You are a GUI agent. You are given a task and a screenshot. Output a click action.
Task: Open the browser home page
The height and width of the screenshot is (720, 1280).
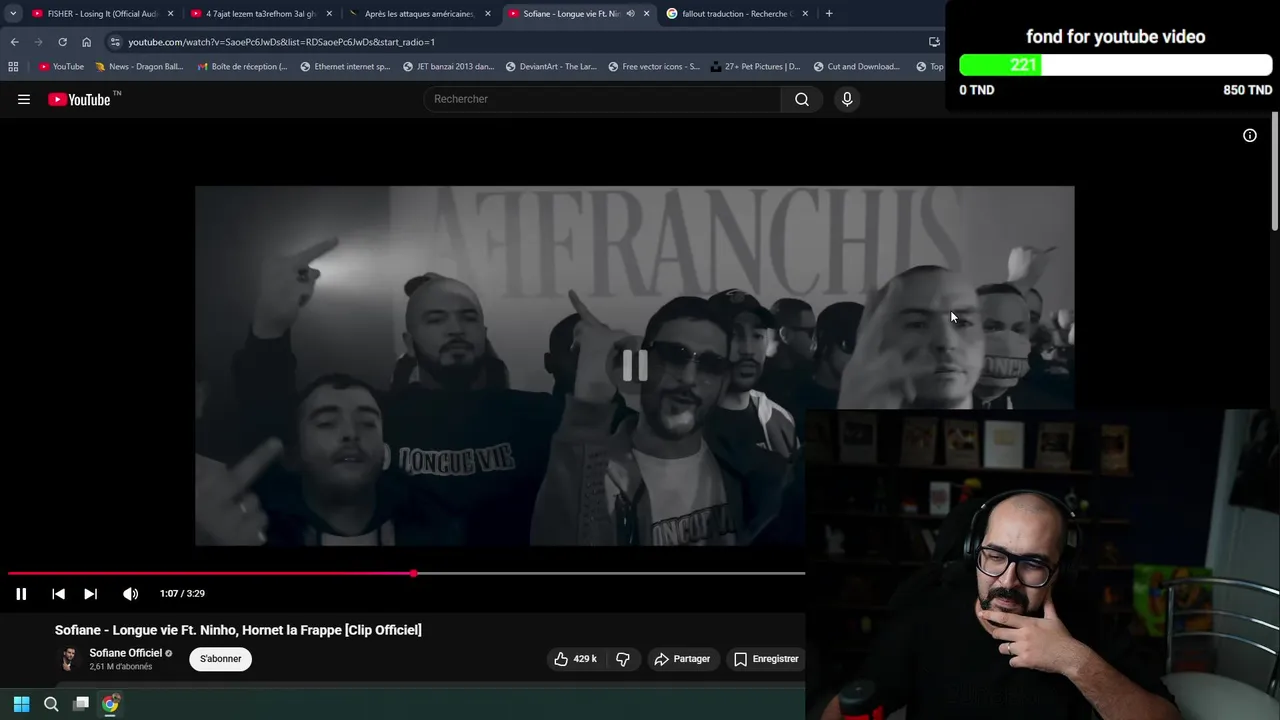(x=86, y=42)
